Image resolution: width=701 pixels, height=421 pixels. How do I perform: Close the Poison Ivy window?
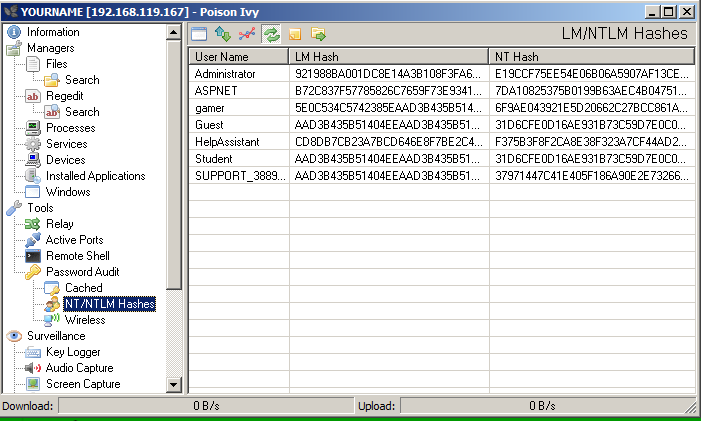[x=687, y=12]
